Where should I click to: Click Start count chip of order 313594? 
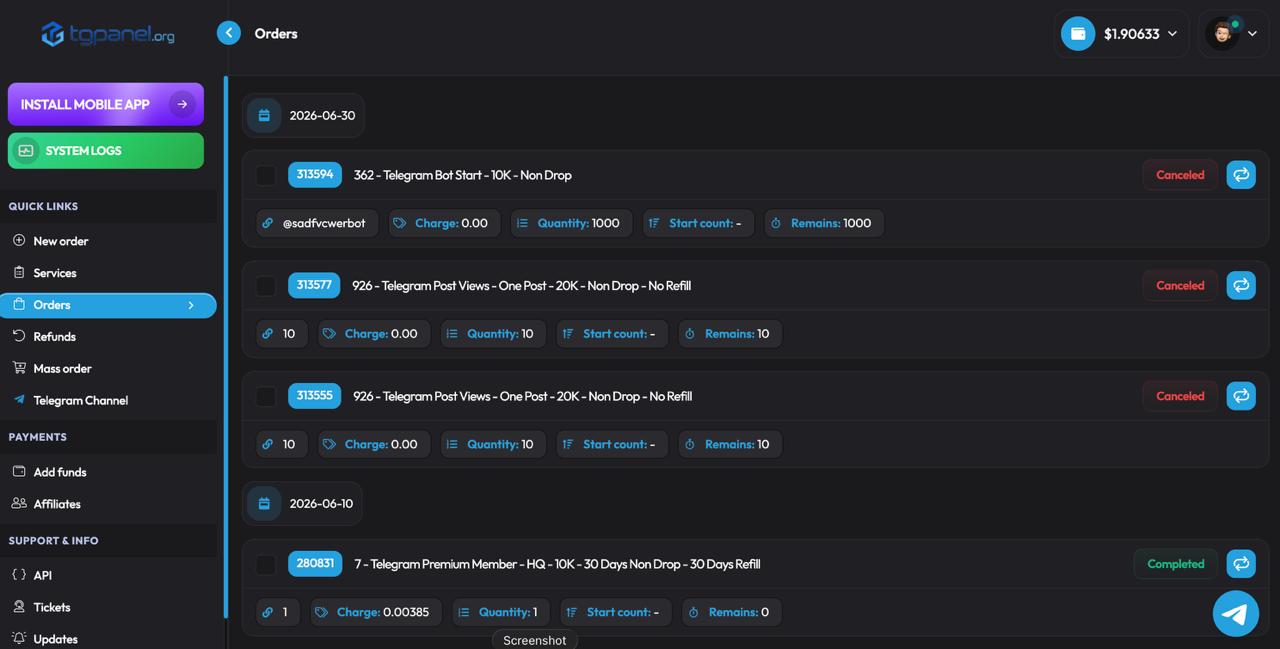699,223
